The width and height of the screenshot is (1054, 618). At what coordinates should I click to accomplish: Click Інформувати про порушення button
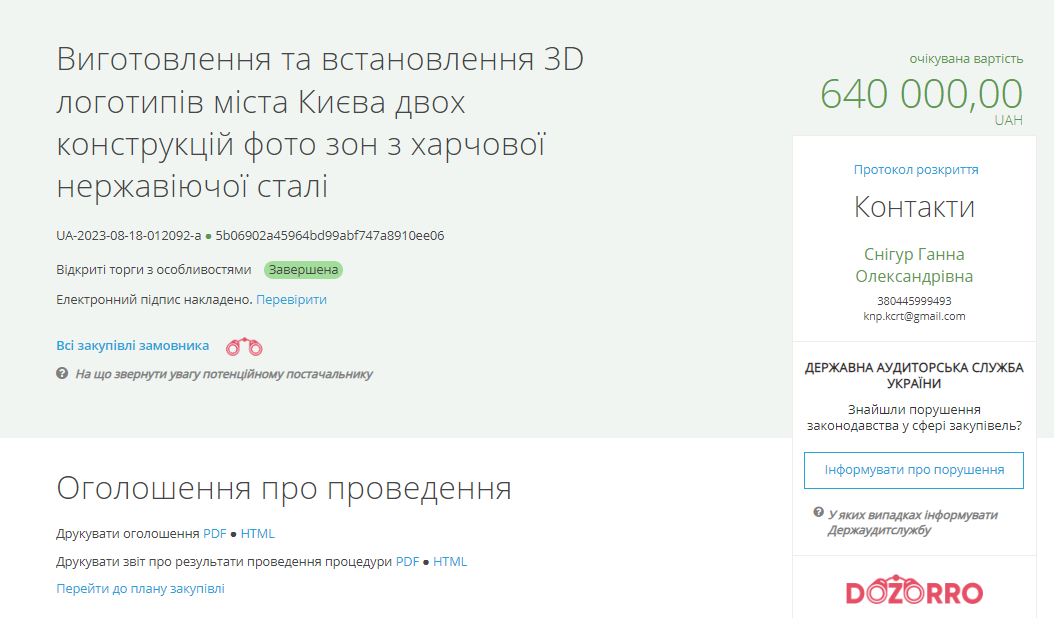tap(913, 470)
